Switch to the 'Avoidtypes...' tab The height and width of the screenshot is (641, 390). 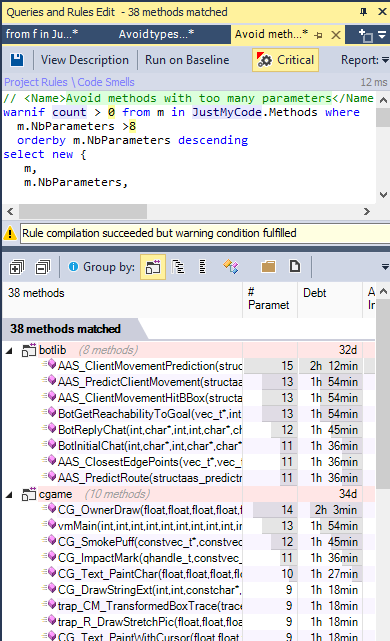[x=156, y=34]
